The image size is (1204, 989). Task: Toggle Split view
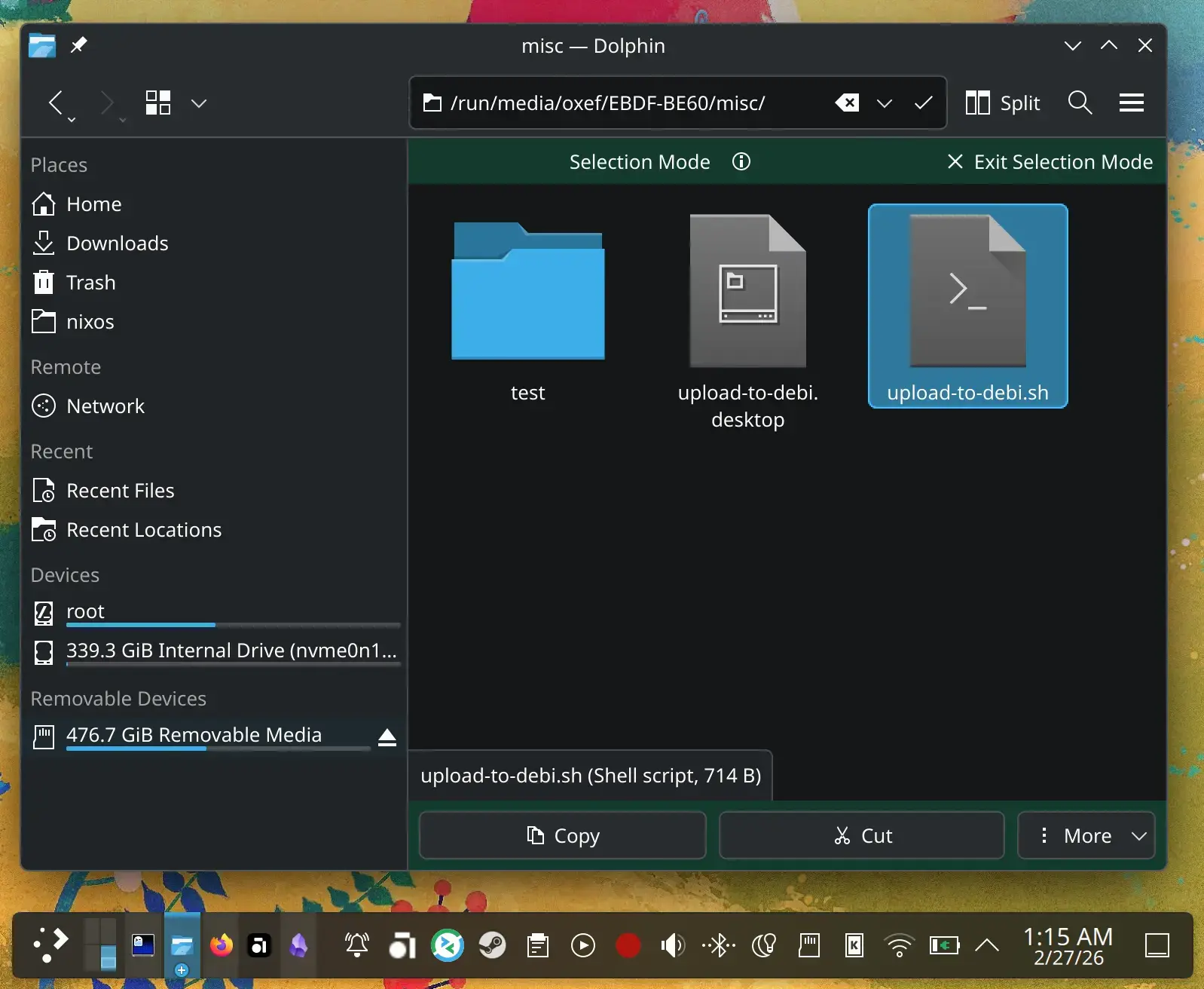coord(1003,103)
